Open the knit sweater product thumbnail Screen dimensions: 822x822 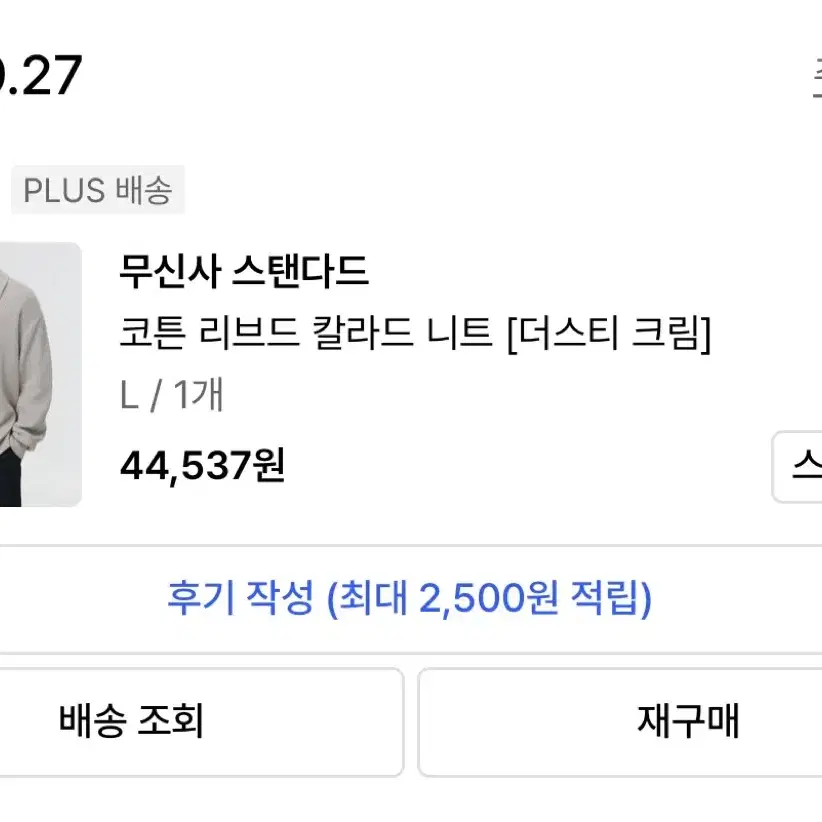[40, 374]
